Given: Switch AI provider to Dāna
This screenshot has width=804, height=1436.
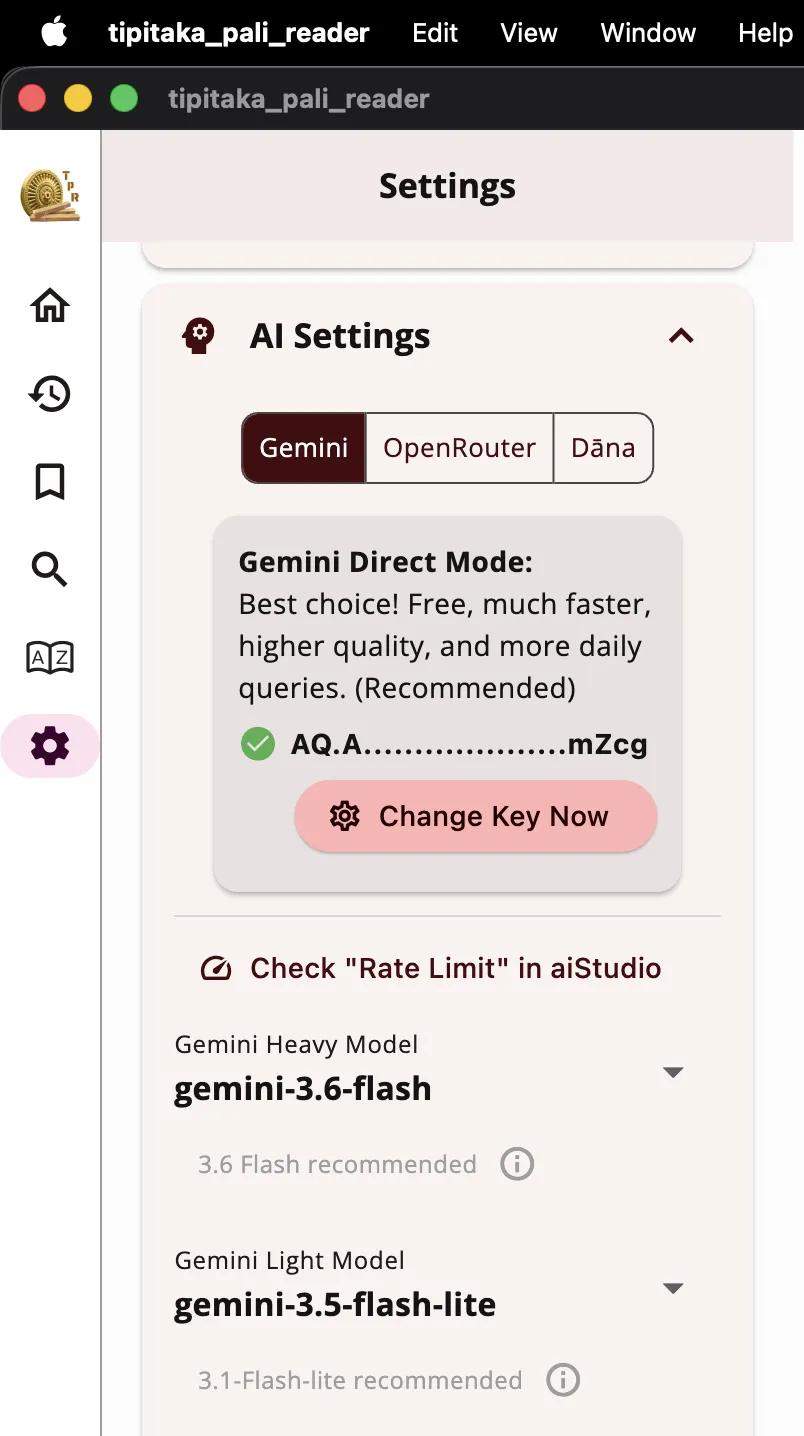Looking at the screenshot, I should pyautogui.click(x=603, y=448).
